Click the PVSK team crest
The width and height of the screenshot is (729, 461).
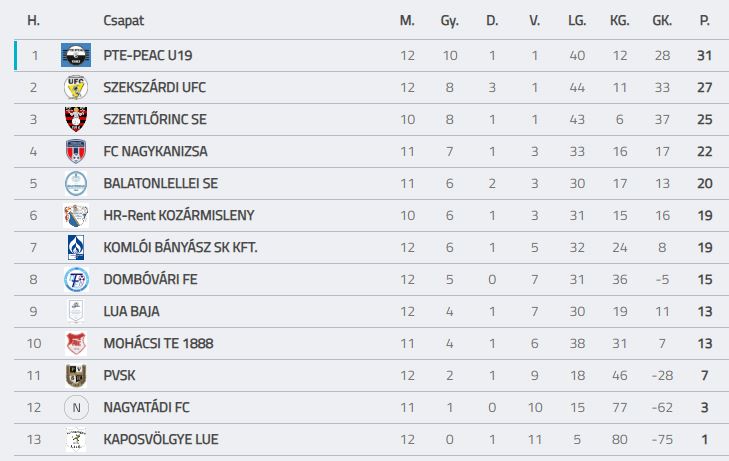76,375
